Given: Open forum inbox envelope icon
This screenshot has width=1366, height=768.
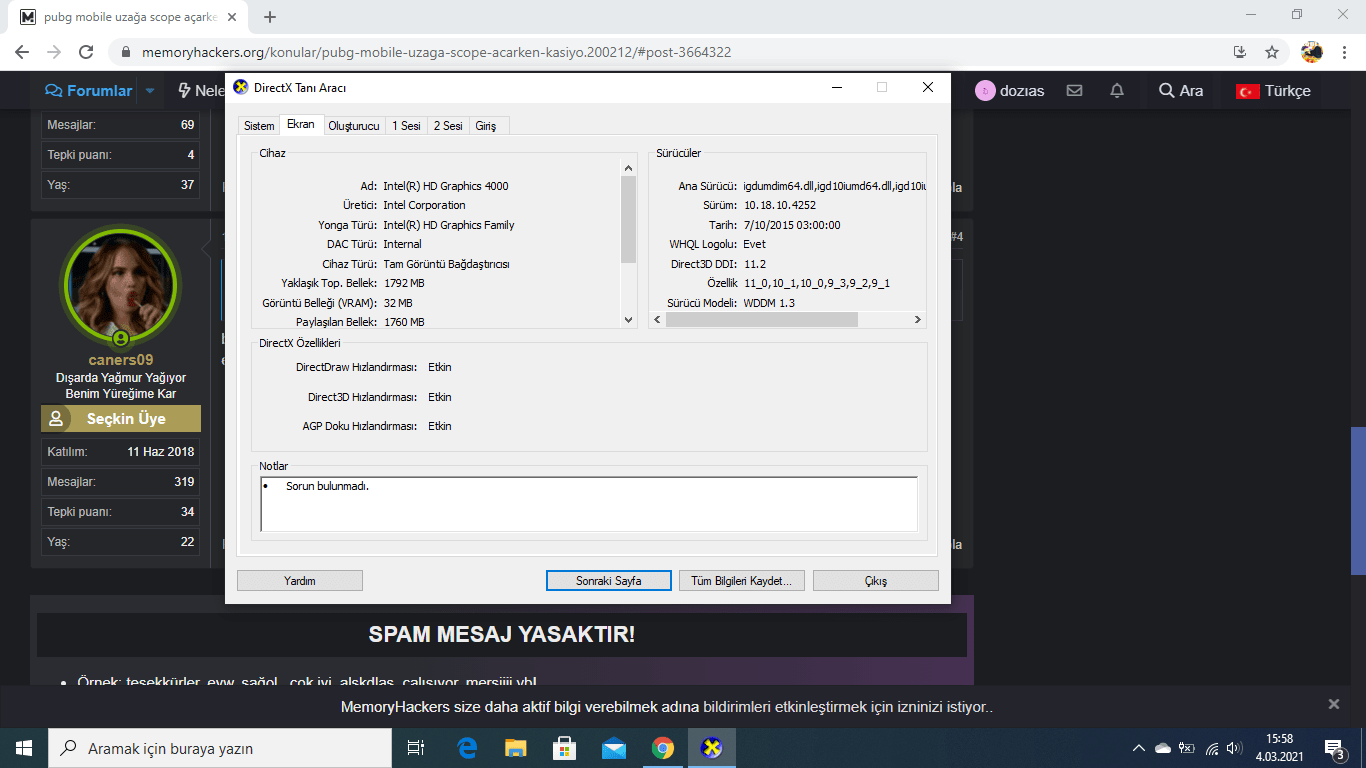Looking at the screenshot, I should [1075, 90].
